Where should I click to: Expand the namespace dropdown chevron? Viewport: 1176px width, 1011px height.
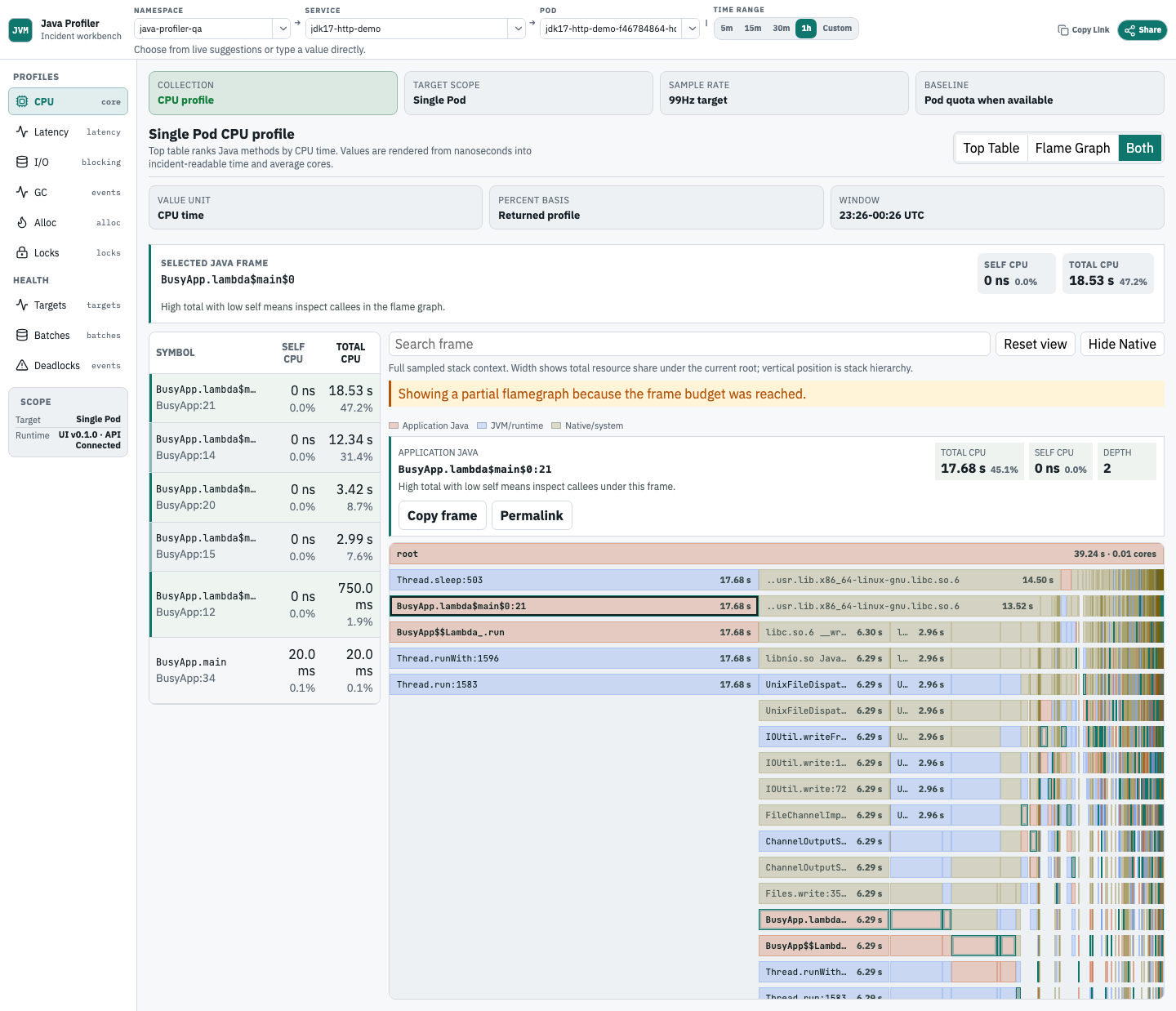click(283, 29)
